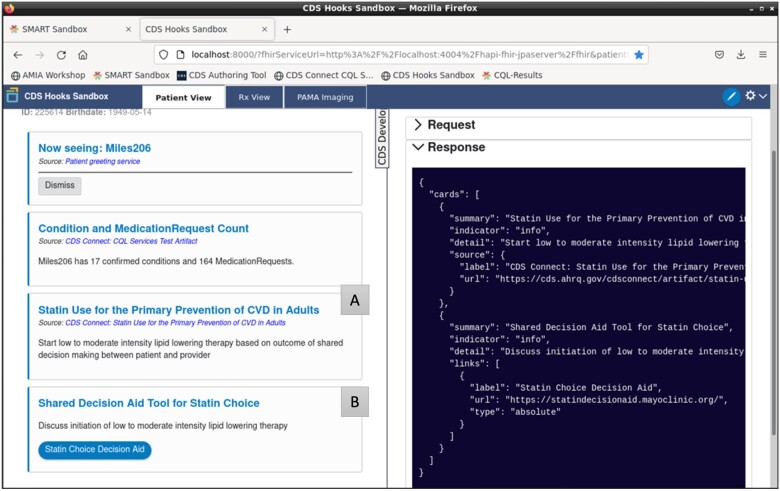The image size is (780, 491).
Task: Open the Statin Use source link
Action: point(176,323)
